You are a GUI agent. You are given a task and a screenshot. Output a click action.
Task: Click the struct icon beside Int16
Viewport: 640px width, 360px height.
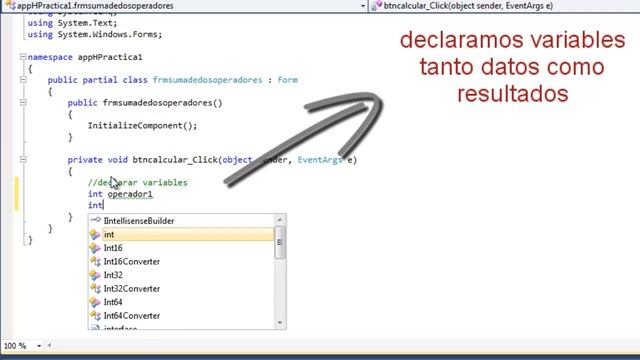tap(95, 248)
